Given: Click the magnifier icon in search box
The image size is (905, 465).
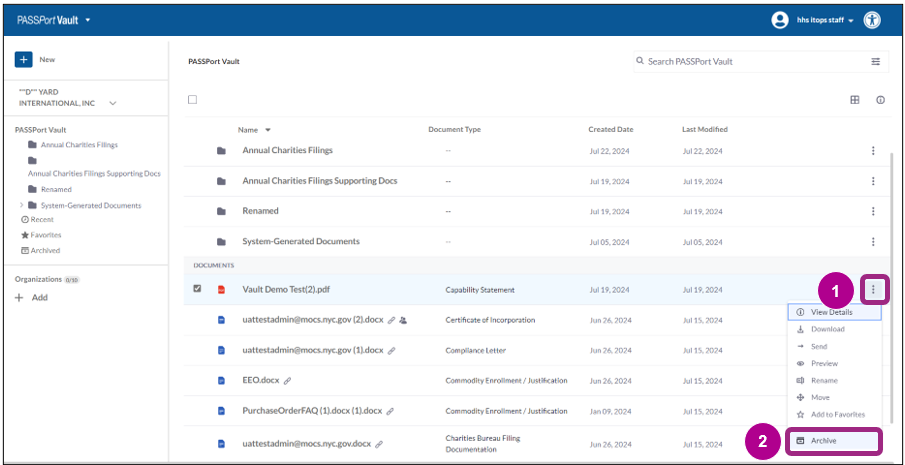Looking at the screenshot, I should tap(640, 61).
